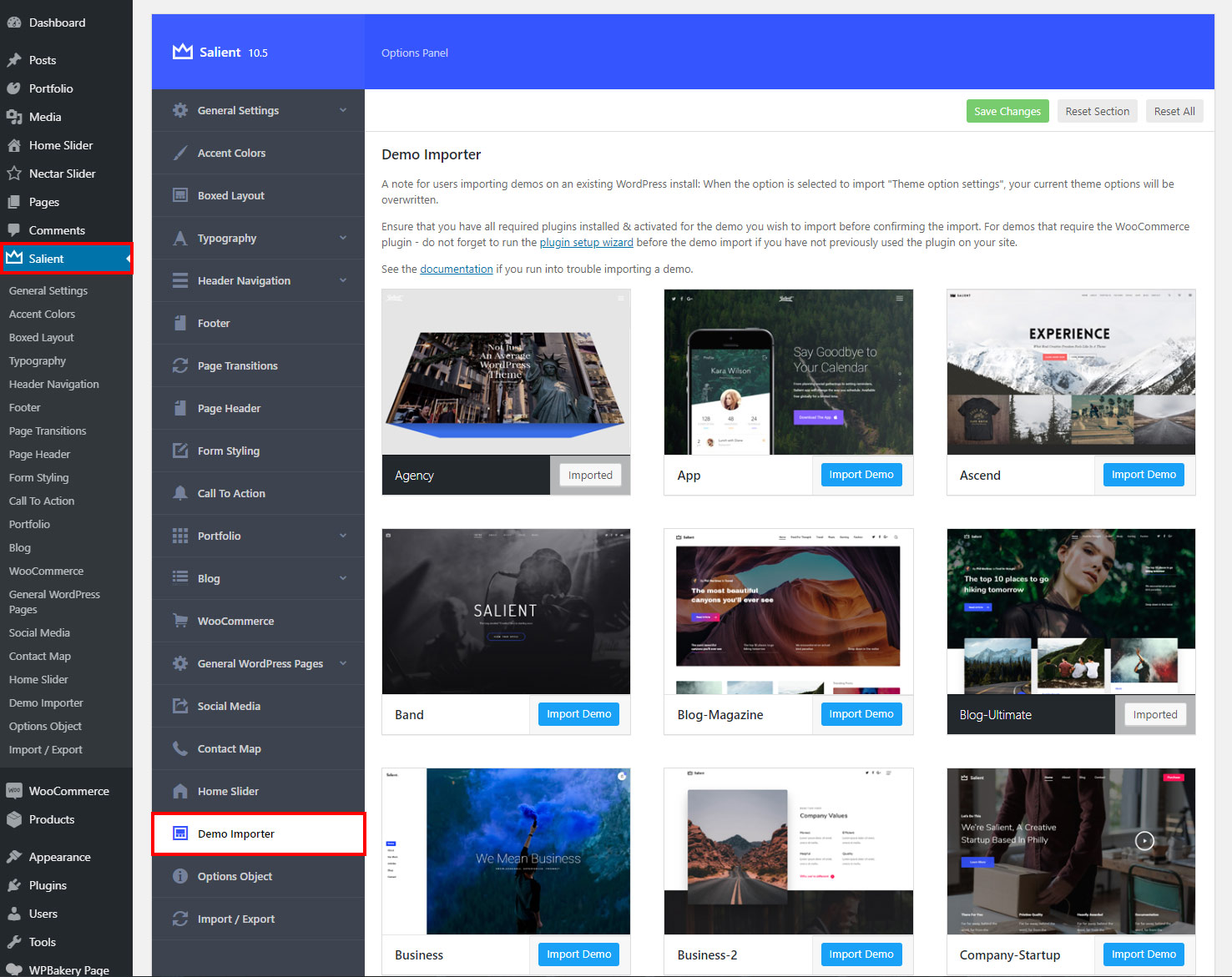Open Dashboard in WordPress admin menu
The height and width of the screenshot is (977, 1232).
(x=66, y=23)
